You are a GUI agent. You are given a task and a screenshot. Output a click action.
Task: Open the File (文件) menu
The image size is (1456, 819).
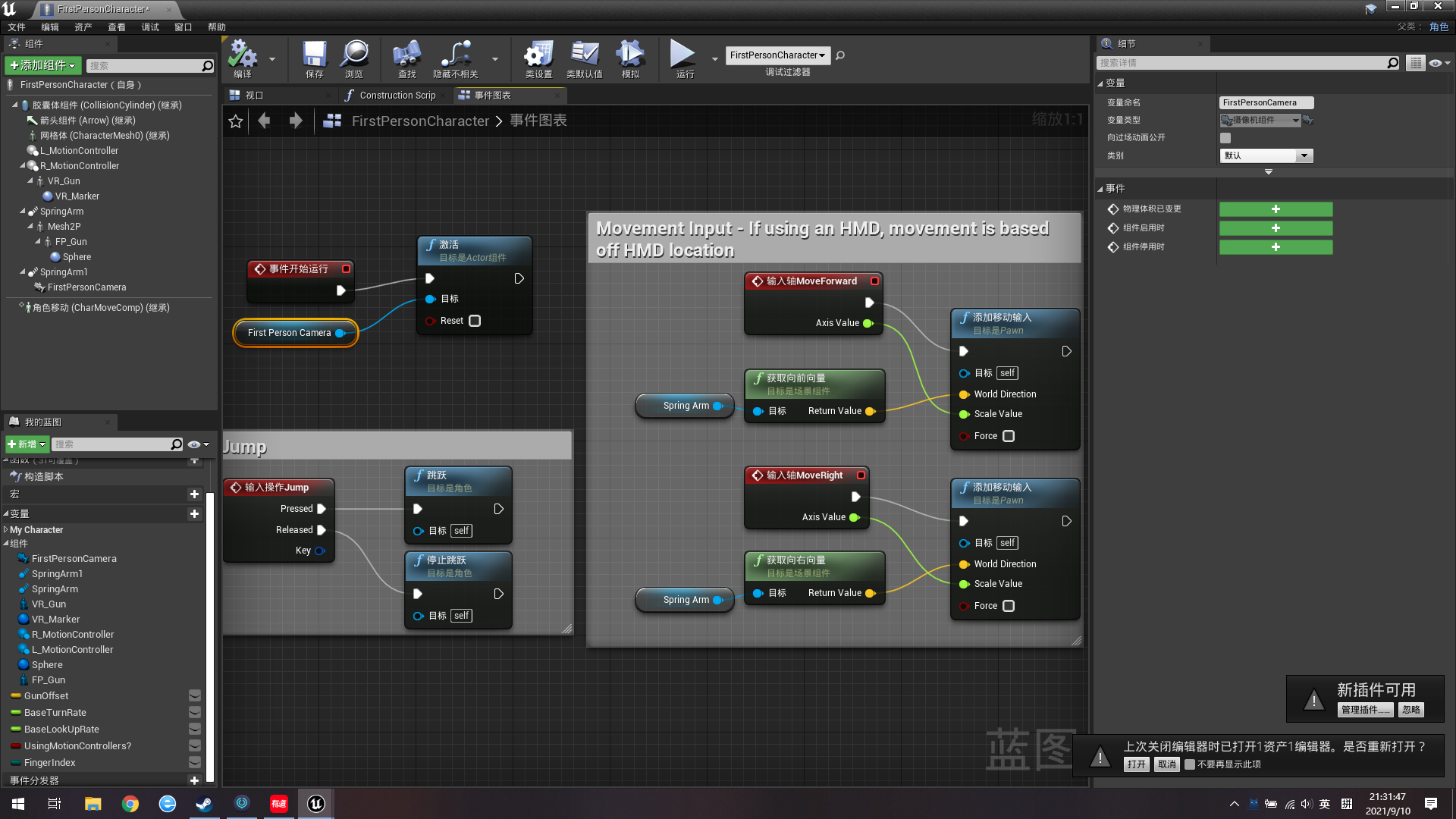tap(17, 27)
